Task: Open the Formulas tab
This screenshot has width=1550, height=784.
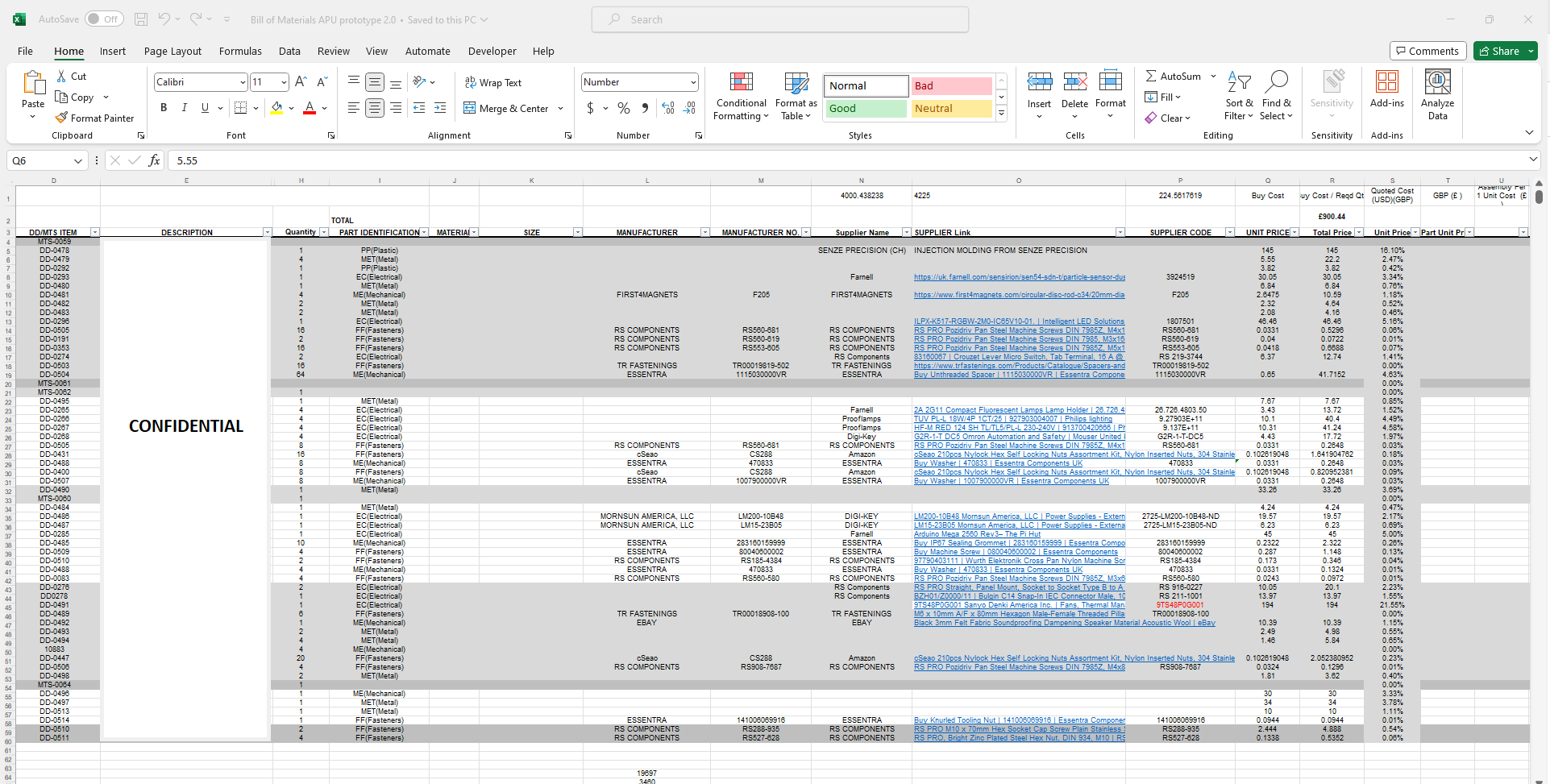Action: (240, 51)
